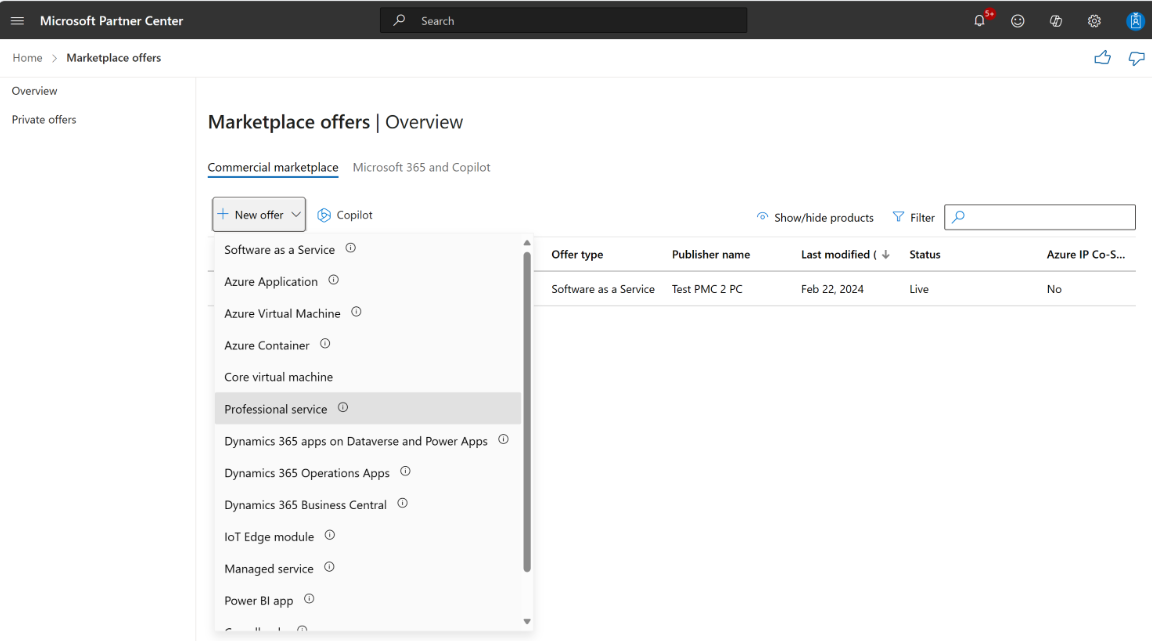Open the user account avatar
1152x641 pixels.
pos(1135,21)
